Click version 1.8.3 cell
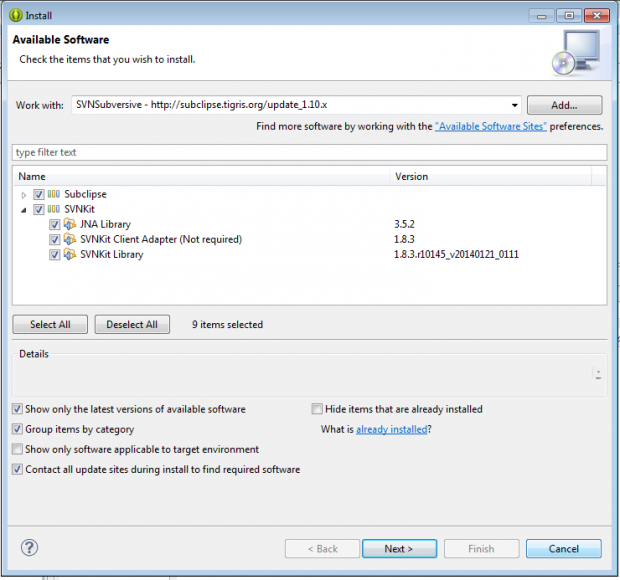This screenshot has width=620, height=580. pos(404,239)
